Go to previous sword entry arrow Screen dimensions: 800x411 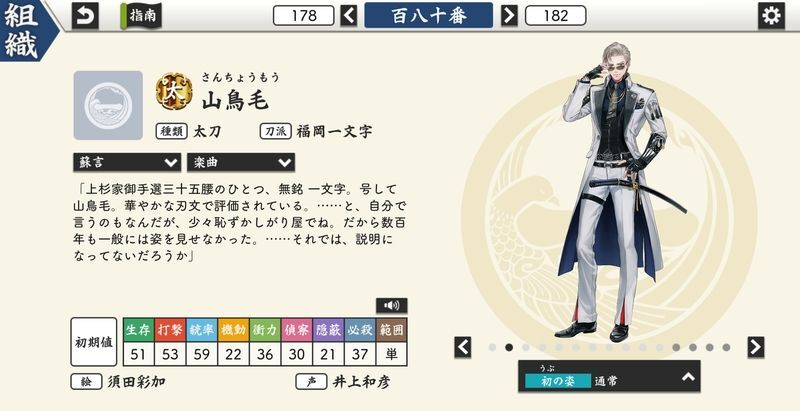click(x=349, y=15)
